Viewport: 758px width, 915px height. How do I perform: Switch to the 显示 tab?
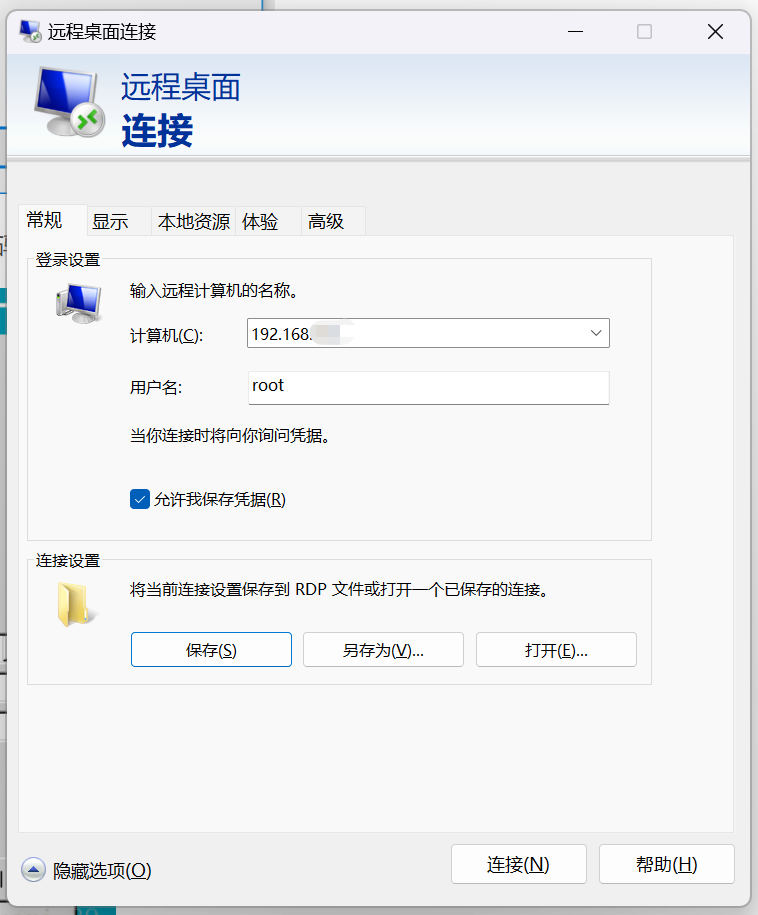pyautogui.click(x=110, y=222)
